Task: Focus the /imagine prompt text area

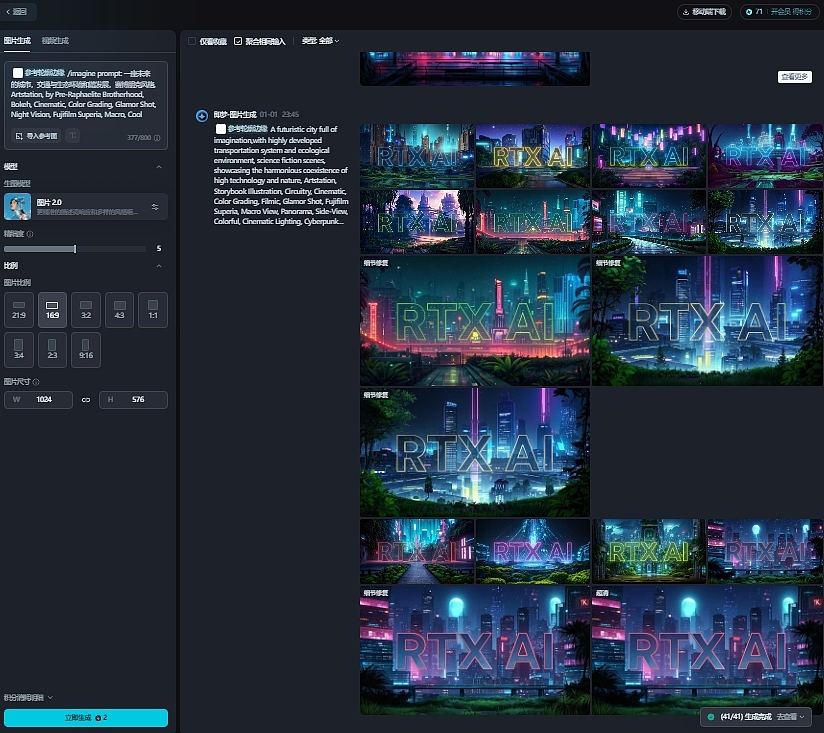Action: coord(86,94)
